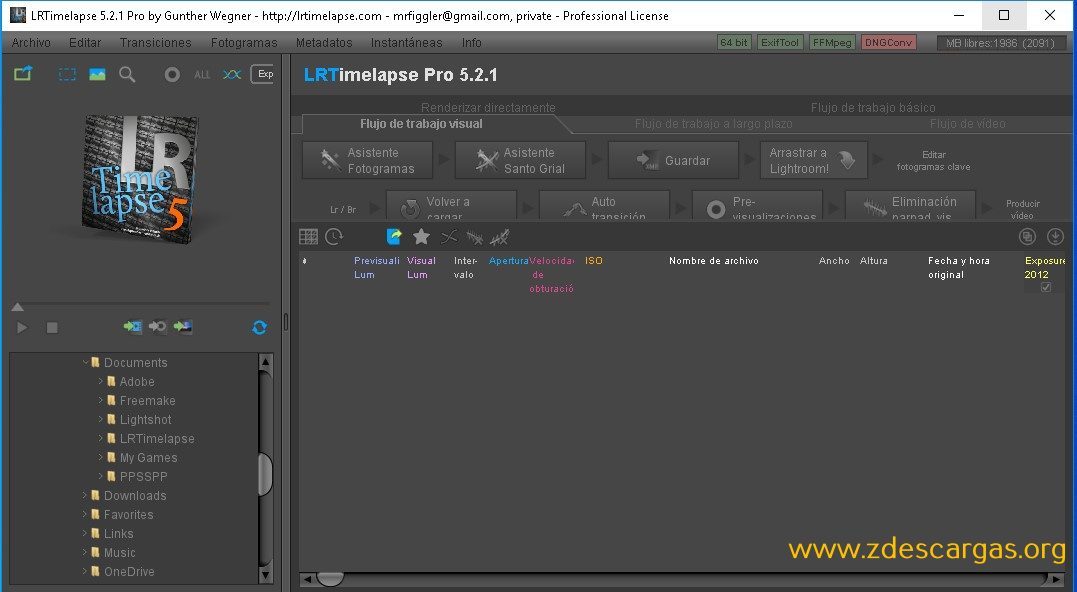Switch to Flujo de trabajo a largo plazo tab
This screenshot has width=1077, height=592.
coord(714,124)
